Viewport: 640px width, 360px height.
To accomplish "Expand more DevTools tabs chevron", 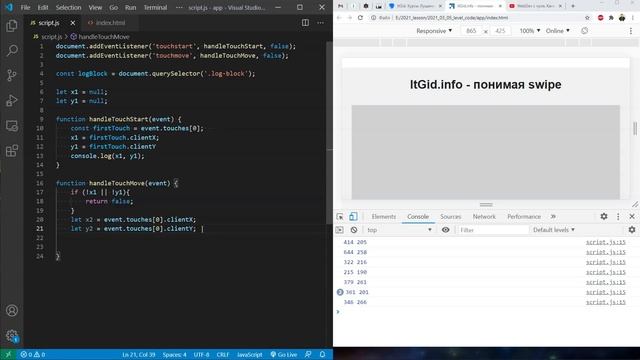I will 553,217.
